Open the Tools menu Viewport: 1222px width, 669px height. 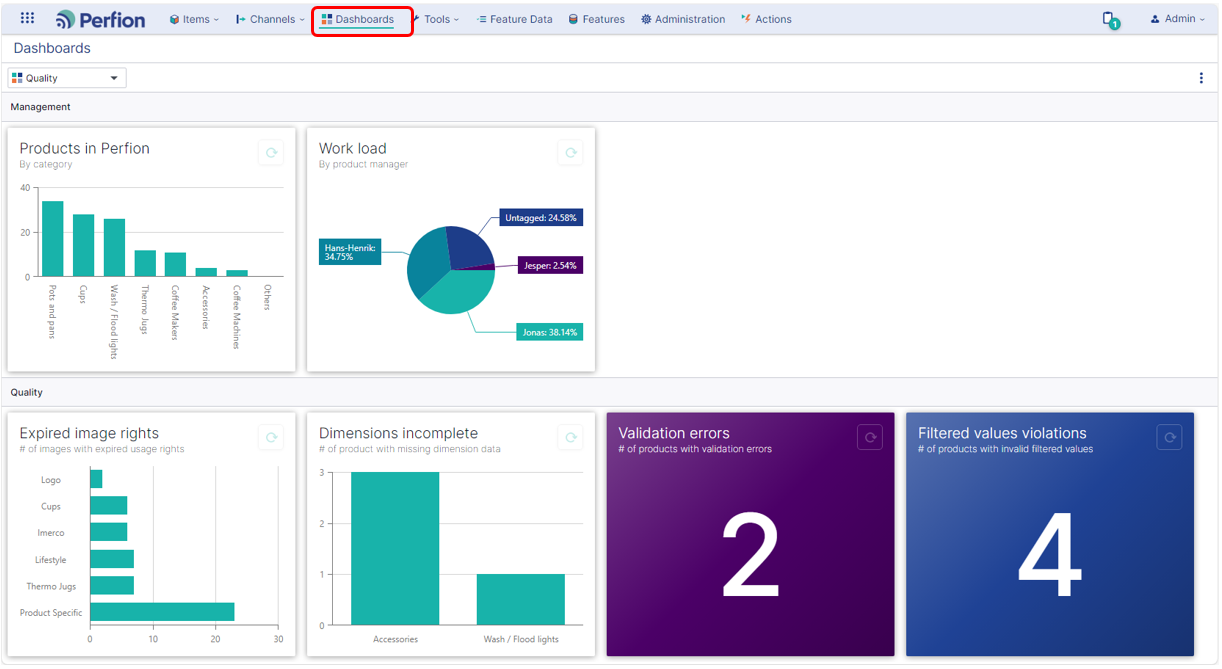pos(437,19)
